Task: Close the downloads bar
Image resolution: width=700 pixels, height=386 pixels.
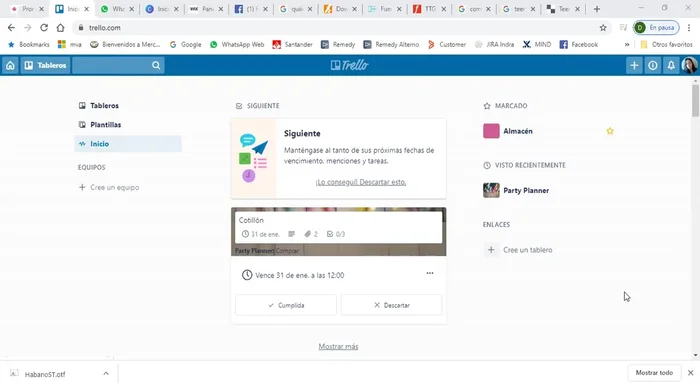Action: 691,373
